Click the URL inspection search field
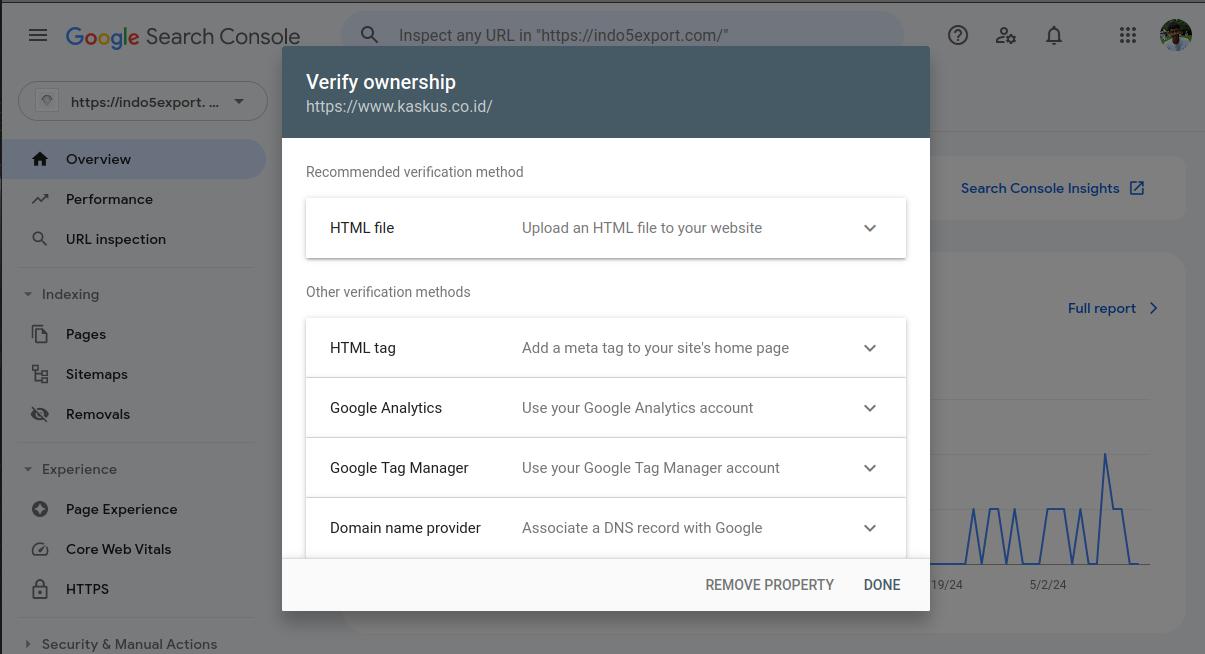Image resolution: width=1205 pixels, height=654 pixels. point(622,36)
